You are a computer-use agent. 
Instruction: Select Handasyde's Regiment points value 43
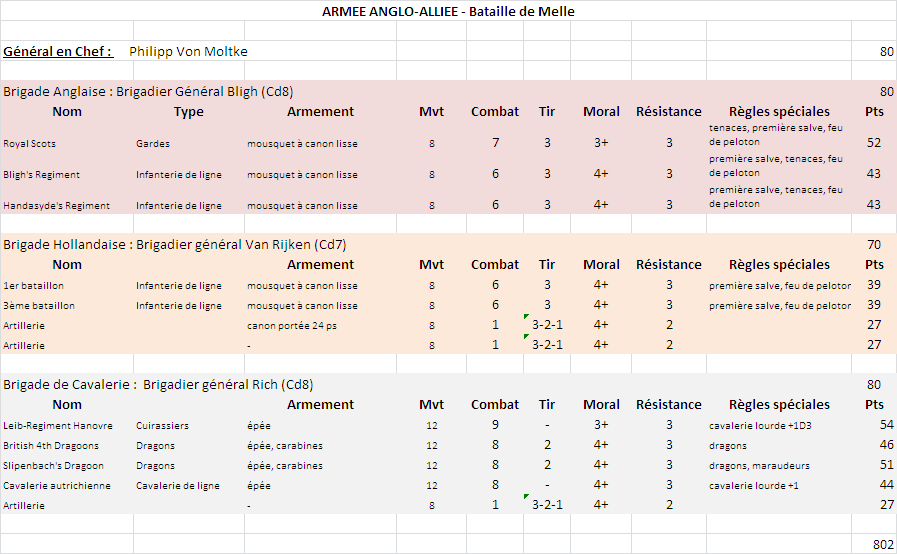pos(874,204)
